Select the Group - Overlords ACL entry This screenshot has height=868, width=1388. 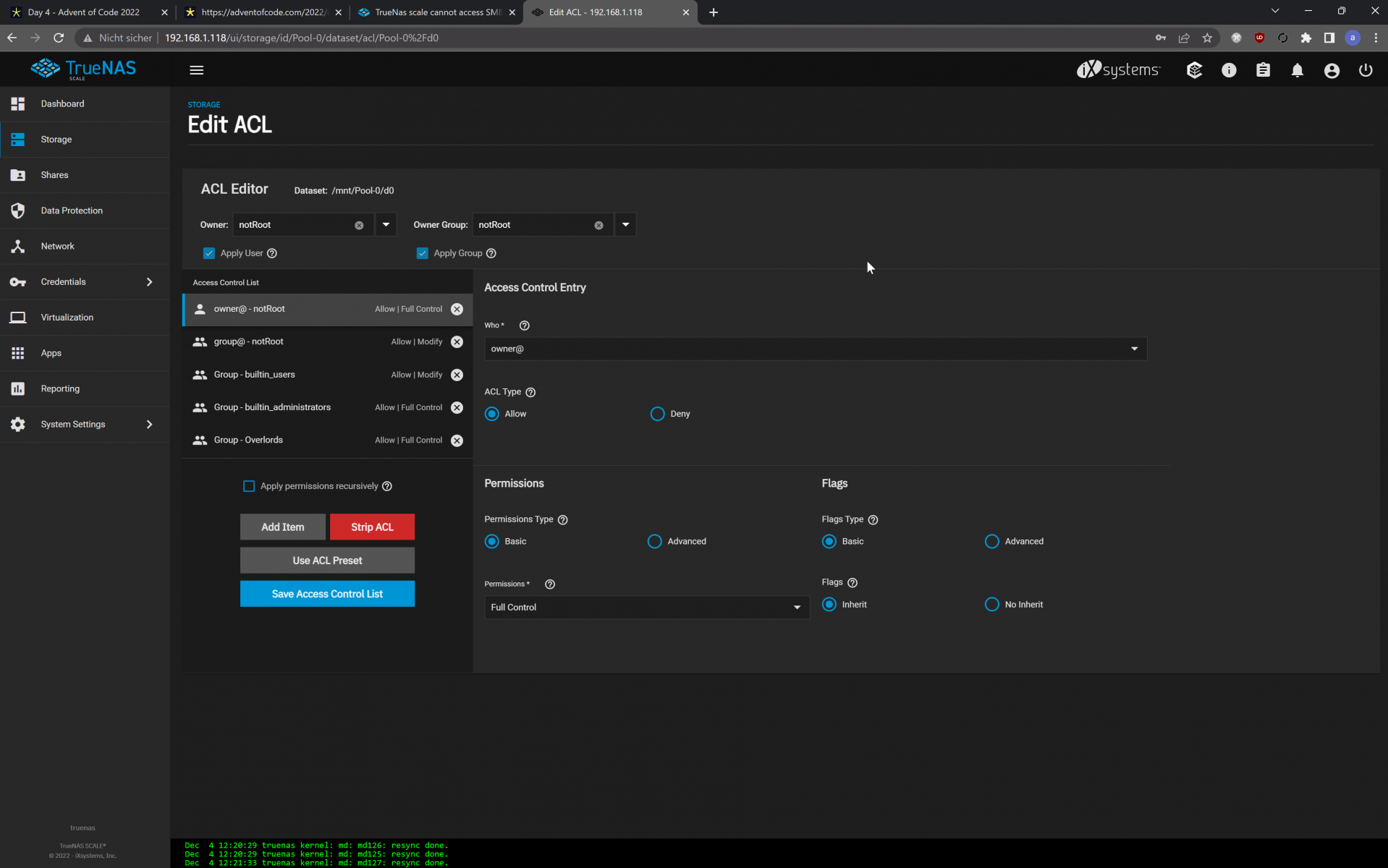(327, 441)
